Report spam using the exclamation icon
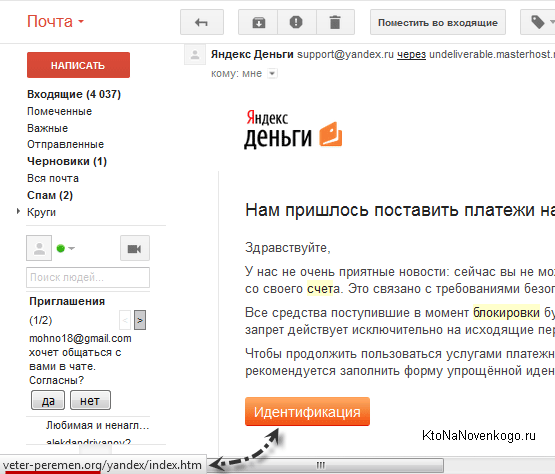Viewport: 555px width, 474px height. coord(297,22)
